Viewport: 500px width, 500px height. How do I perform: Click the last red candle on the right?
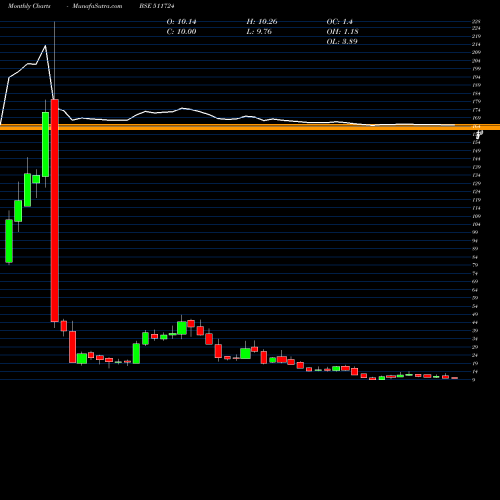click(455, 378)
